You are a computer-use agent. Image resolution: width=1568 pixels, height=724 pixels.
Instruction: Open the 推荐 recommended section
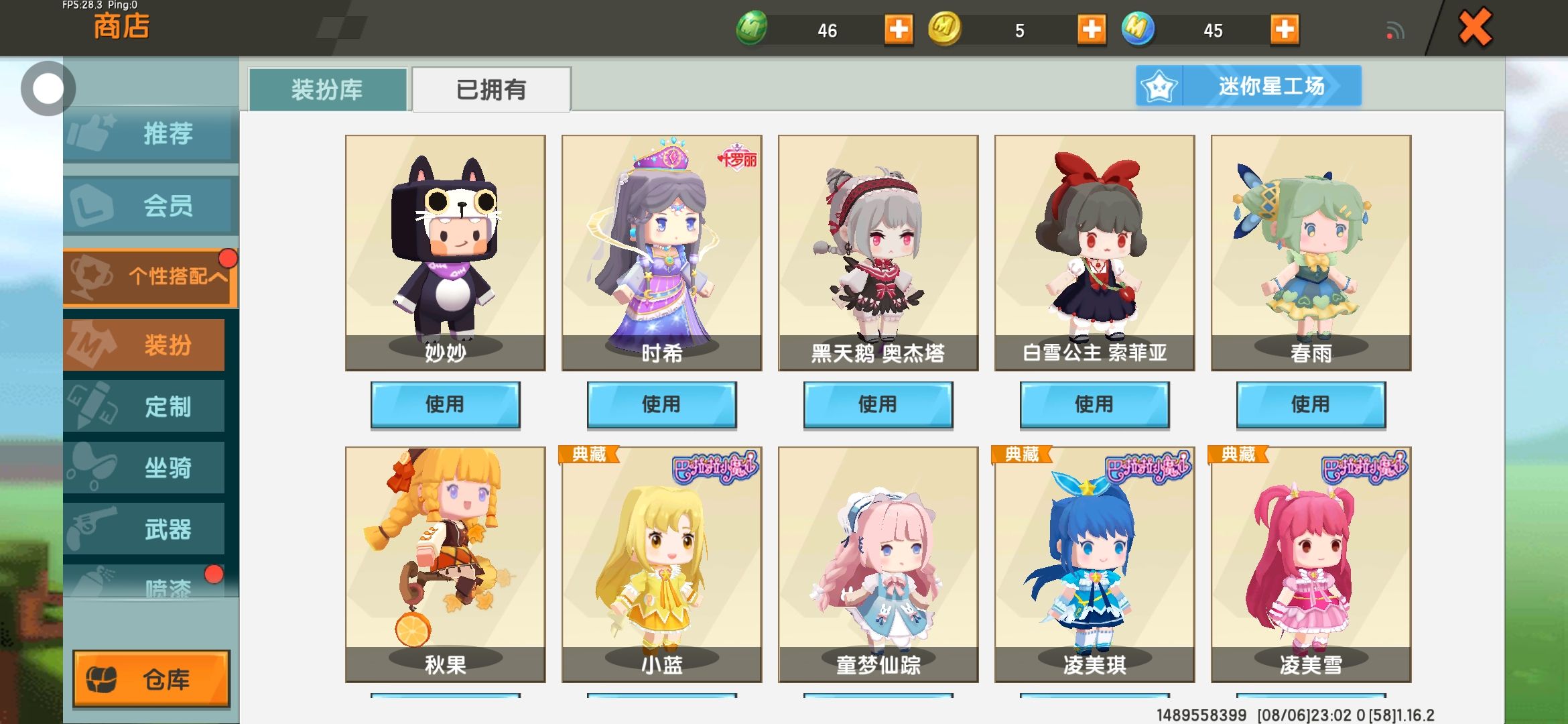pyautogui.click(x=150, y=133)
